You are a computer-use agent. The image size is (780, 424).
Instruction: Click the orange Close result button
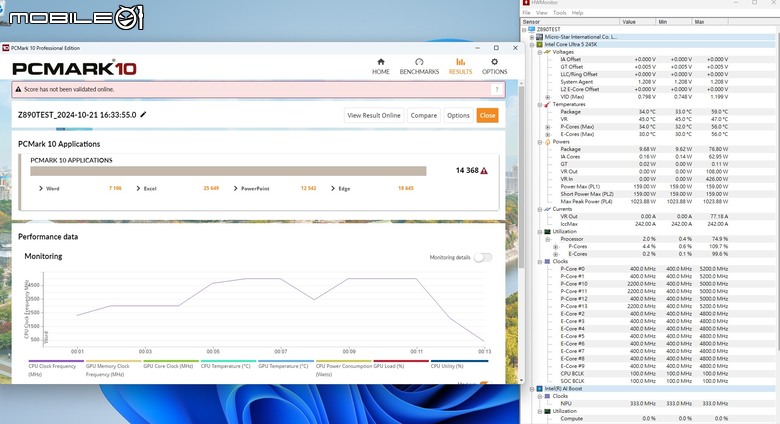[487, 115]
